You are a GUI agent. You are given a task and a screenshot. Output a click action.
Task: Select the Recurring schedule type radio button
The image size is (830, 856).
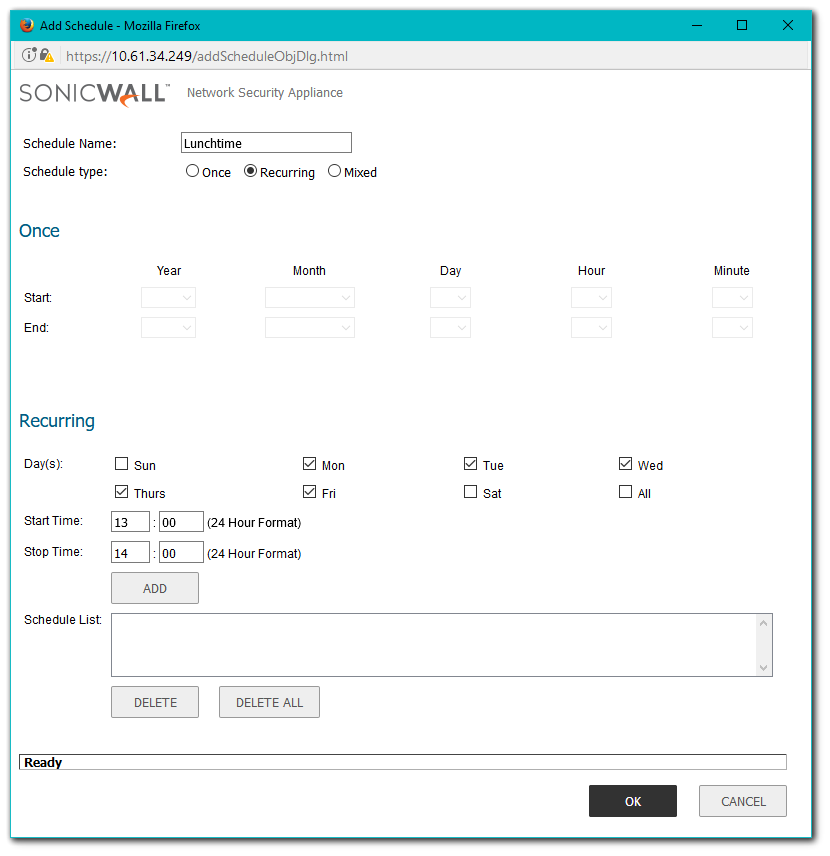[x=251, y=171]
